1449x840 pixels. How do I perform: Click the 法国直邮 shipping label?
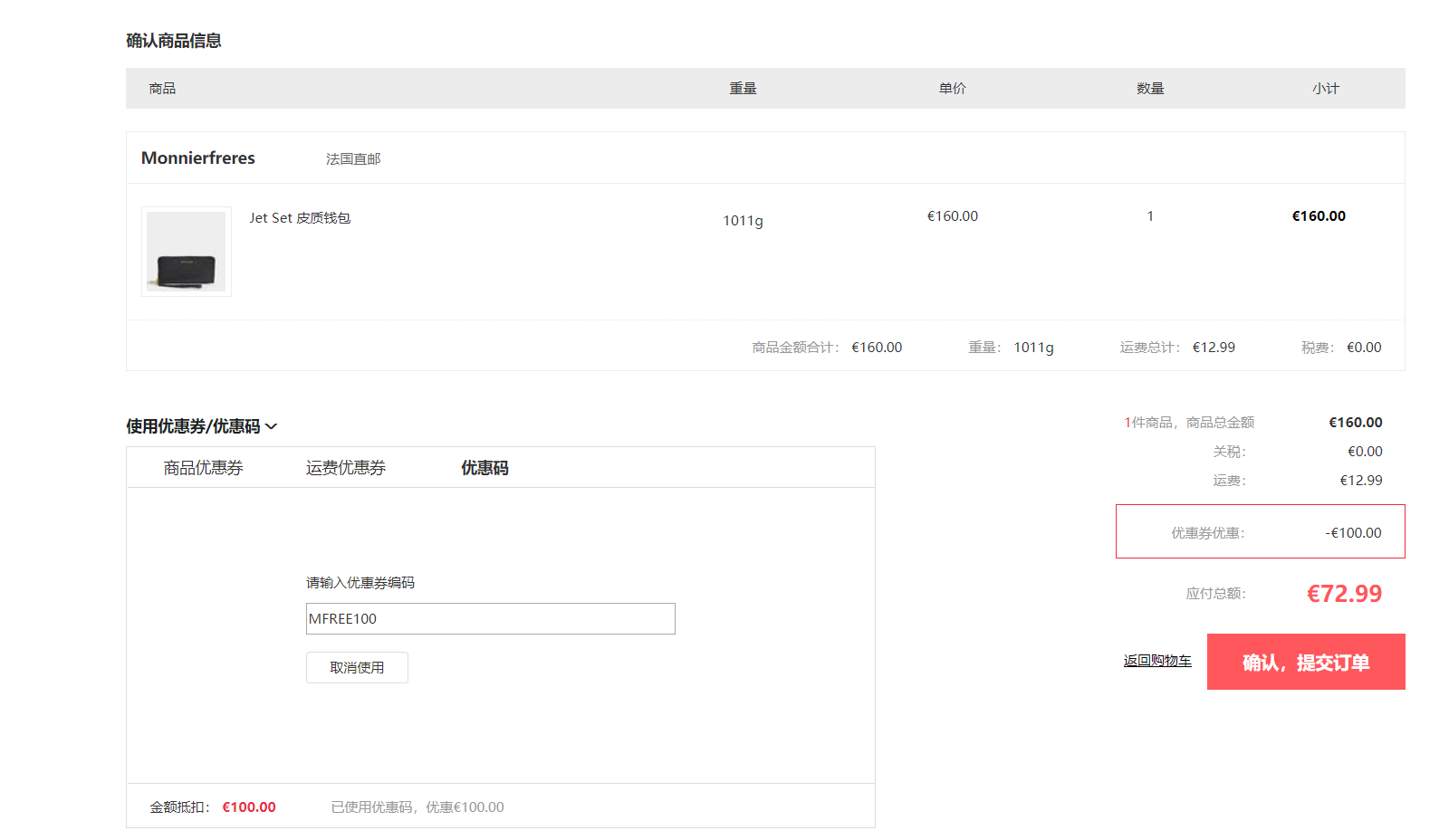tap(353, 159)
